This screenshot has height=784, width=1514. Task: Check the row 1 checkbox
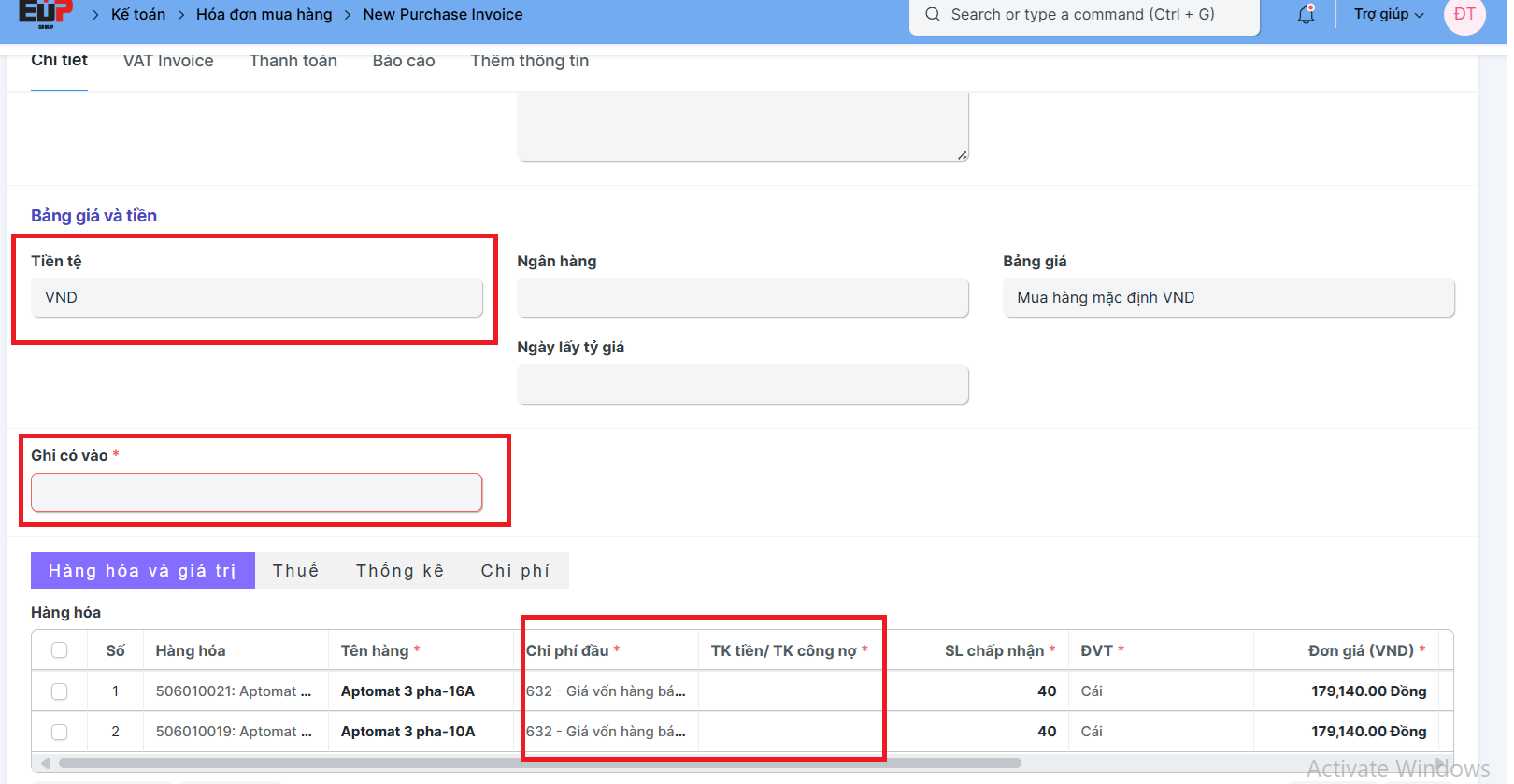60,691
